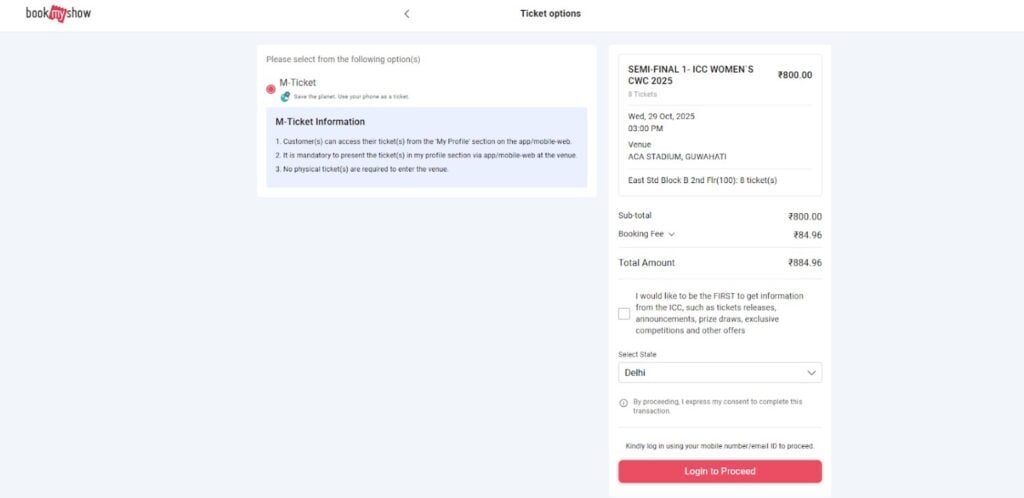Click the BookMyShow logo
This screenshot has width=1024, height=498.
[x=58, y=13]
